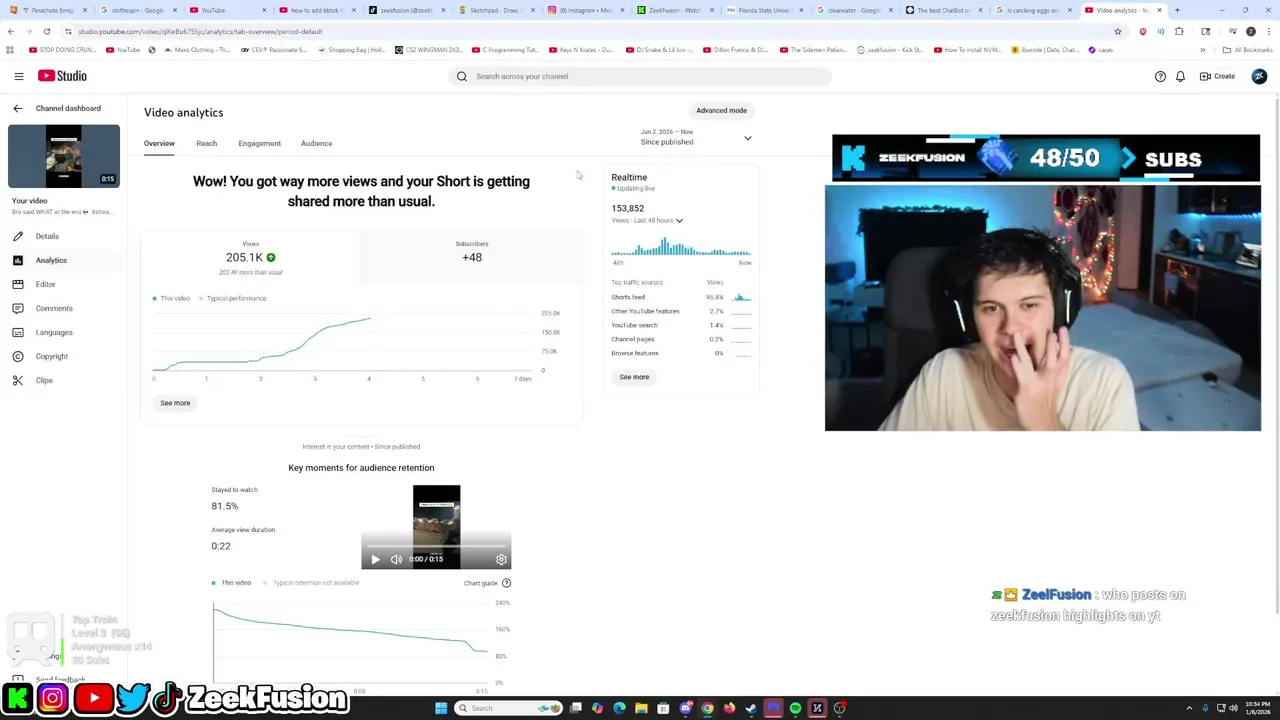
Task: Open the Windows Start menu
Action: (441, 708)
